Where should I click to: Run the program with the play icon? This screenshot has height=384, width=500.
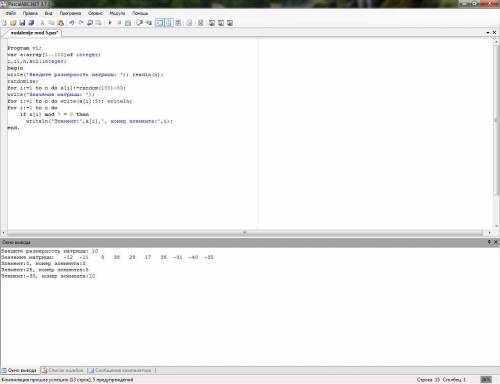pyautogui.click(x=110, y=23)
